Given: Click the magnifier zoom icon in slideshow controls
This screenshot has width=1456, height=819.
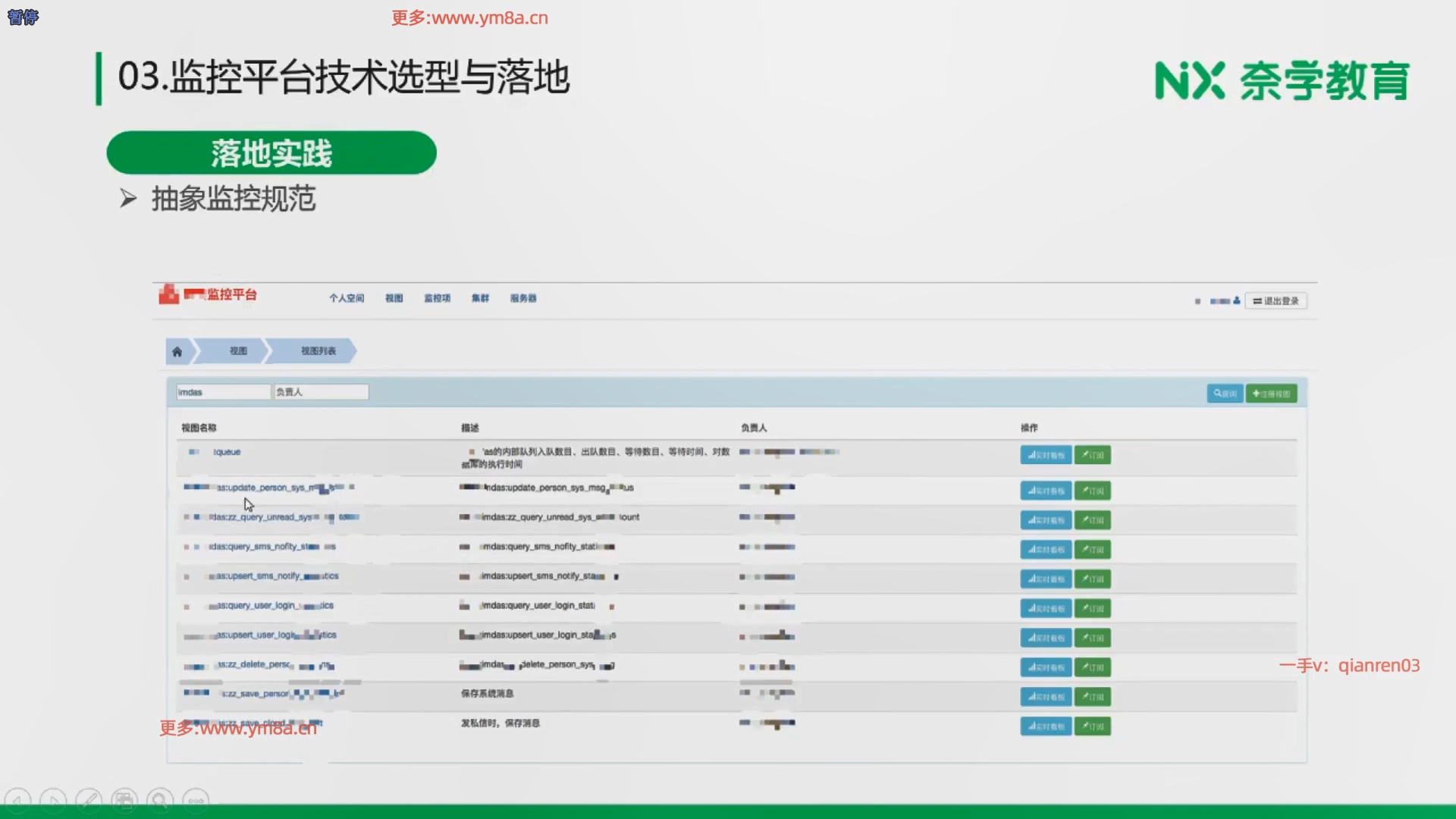Looking at the screenshot, I should [x=160, y=801].
